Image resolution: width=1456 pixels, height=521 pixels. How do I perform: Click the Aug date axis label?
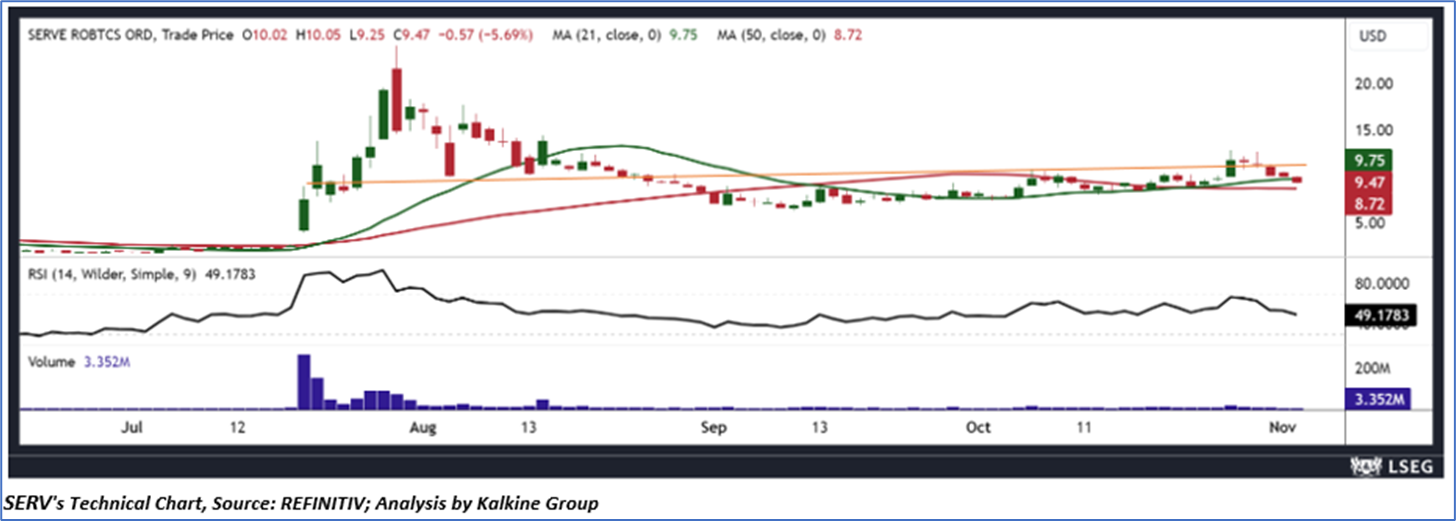pos(424,428)
